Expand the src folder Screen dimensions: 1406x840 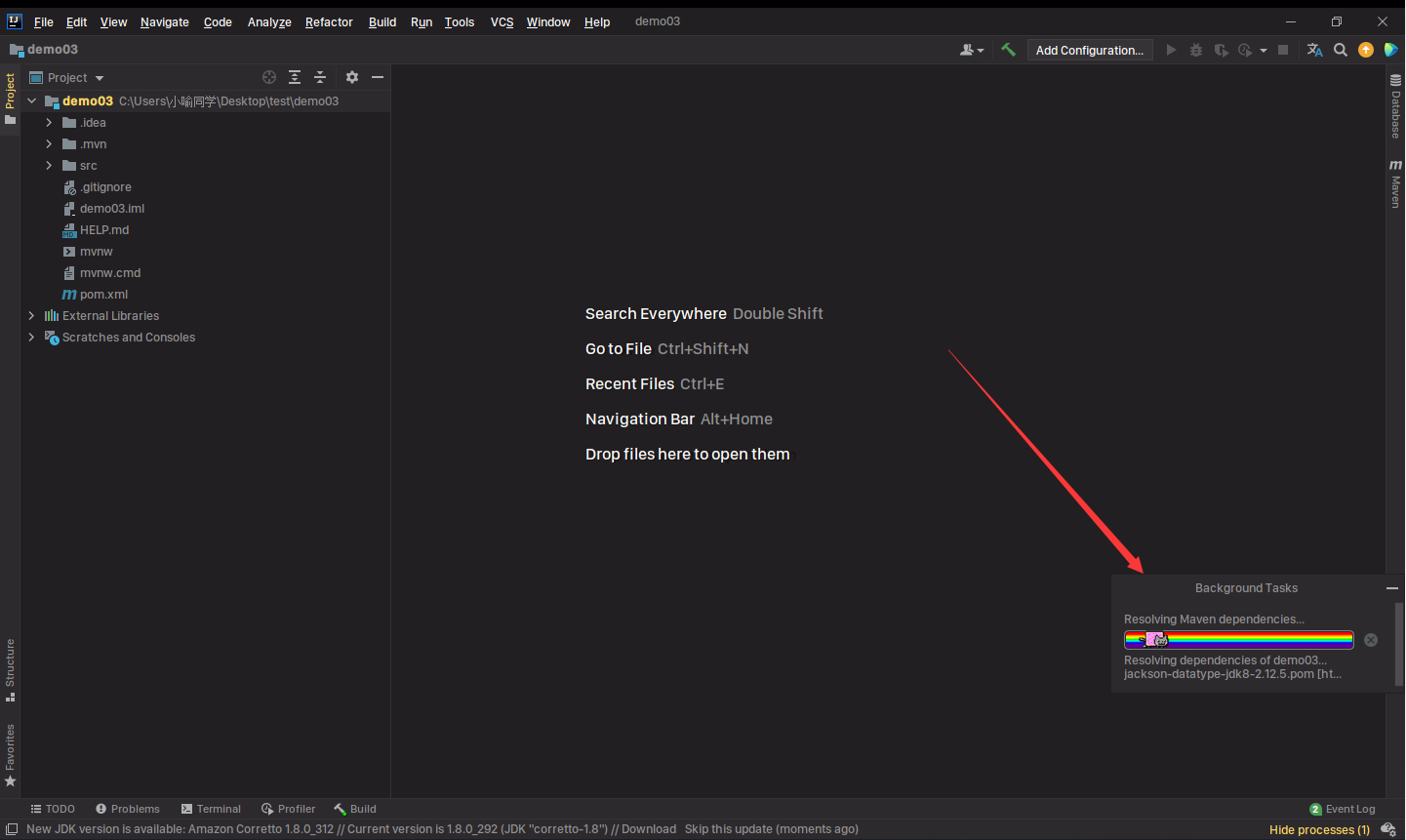pyautogui.click(x=49, y=166)
